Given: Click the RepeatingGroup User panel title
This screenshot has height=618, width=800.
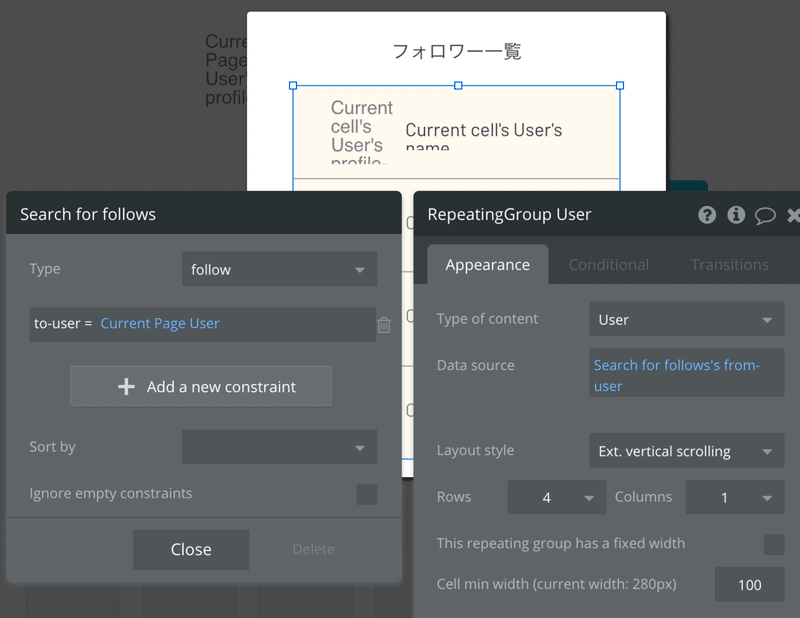Looking at the screenshot, I should click(x=509, y=214).
